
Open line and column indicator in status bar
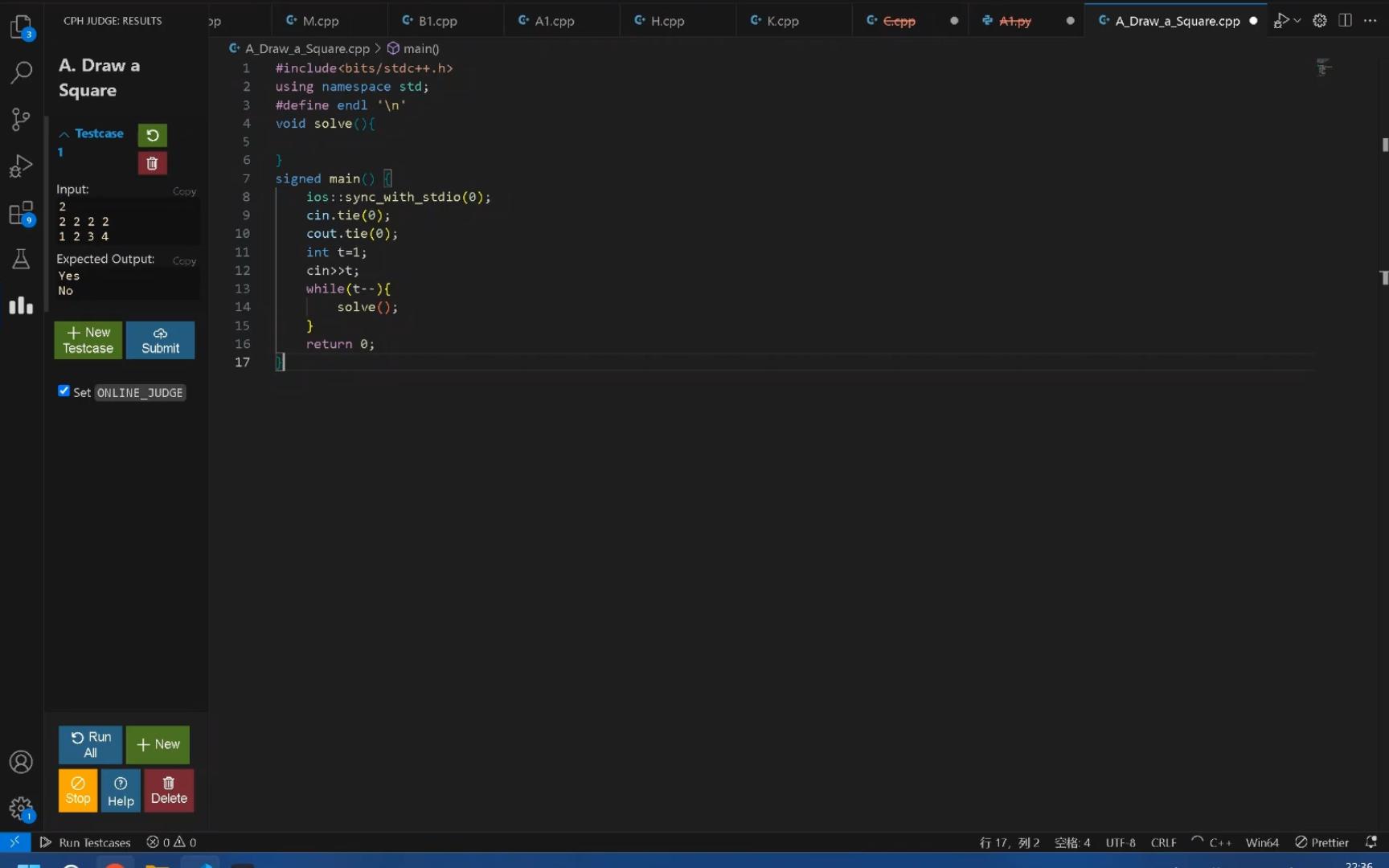pyautogui.click(x=1010, y=842)
